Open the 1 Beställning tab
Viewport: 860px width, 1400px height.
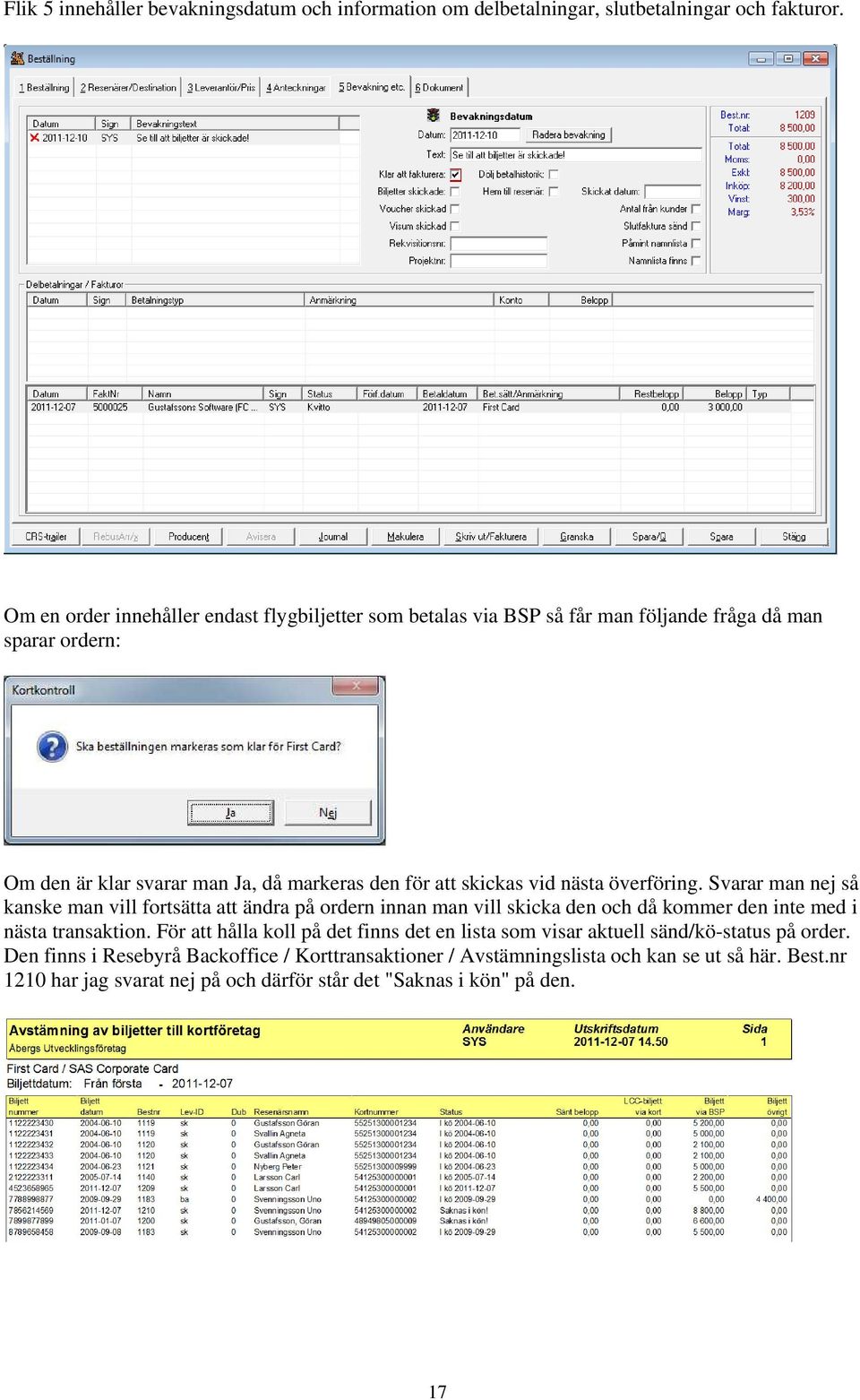pos(45,88)
